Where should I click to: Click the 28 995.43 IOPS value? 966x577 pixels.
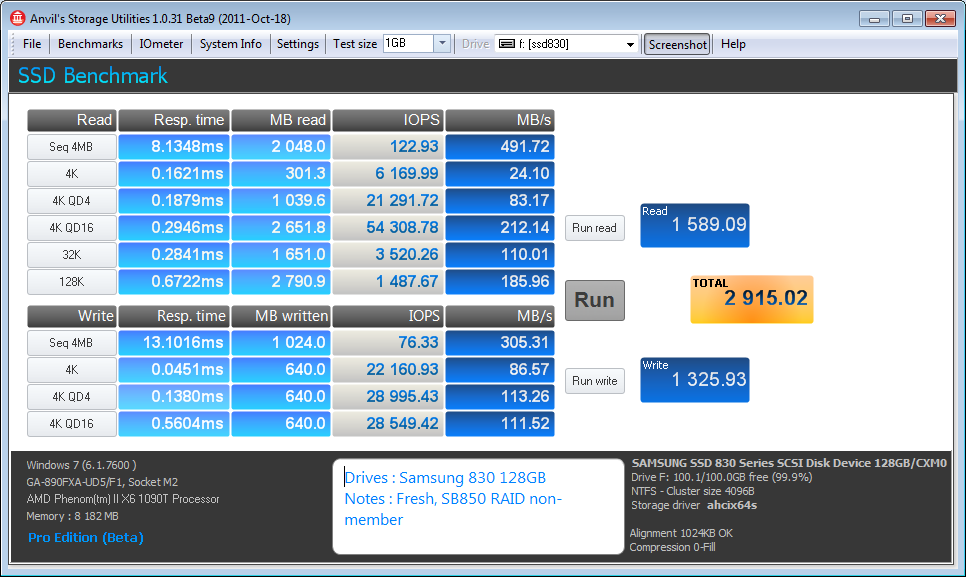[388, 397]
